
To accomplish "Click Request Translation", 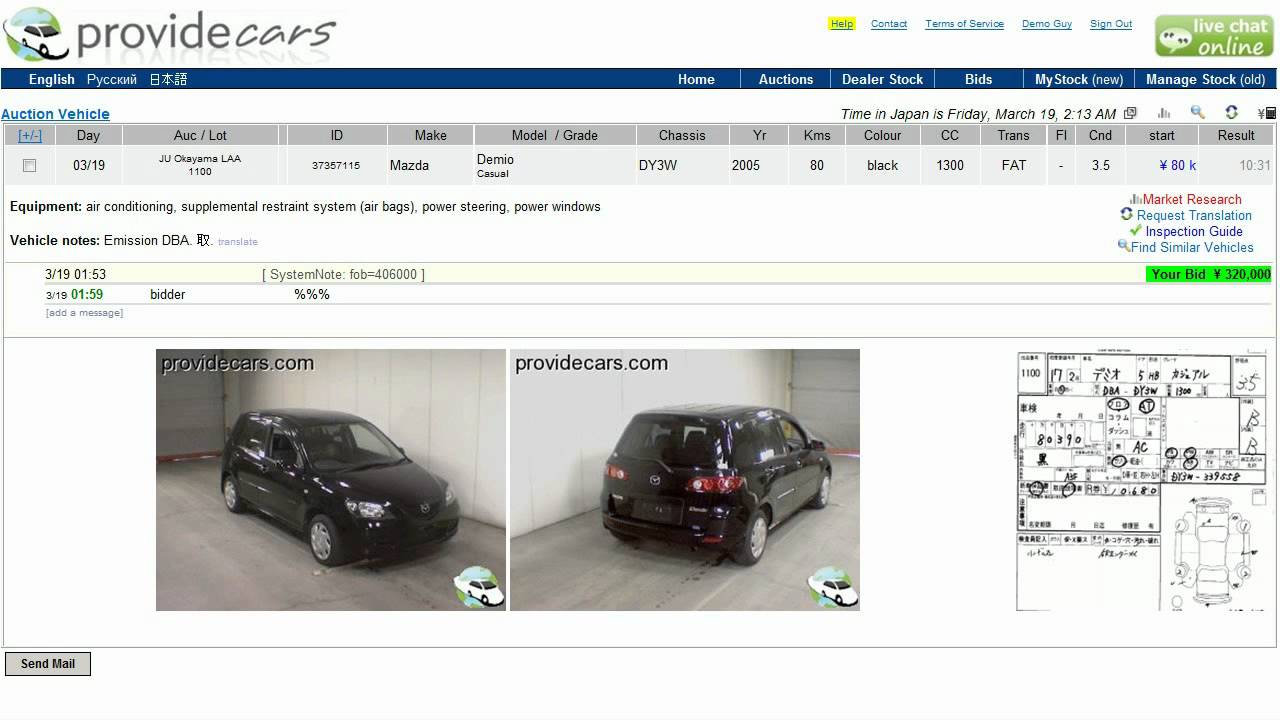I will [1194, 215].
